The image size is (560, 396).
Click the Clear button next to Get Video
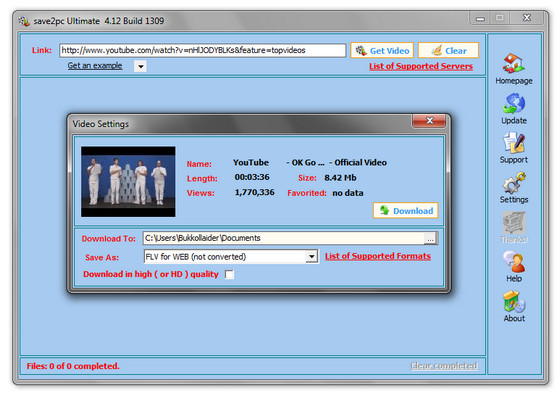[x=448, y=51]
